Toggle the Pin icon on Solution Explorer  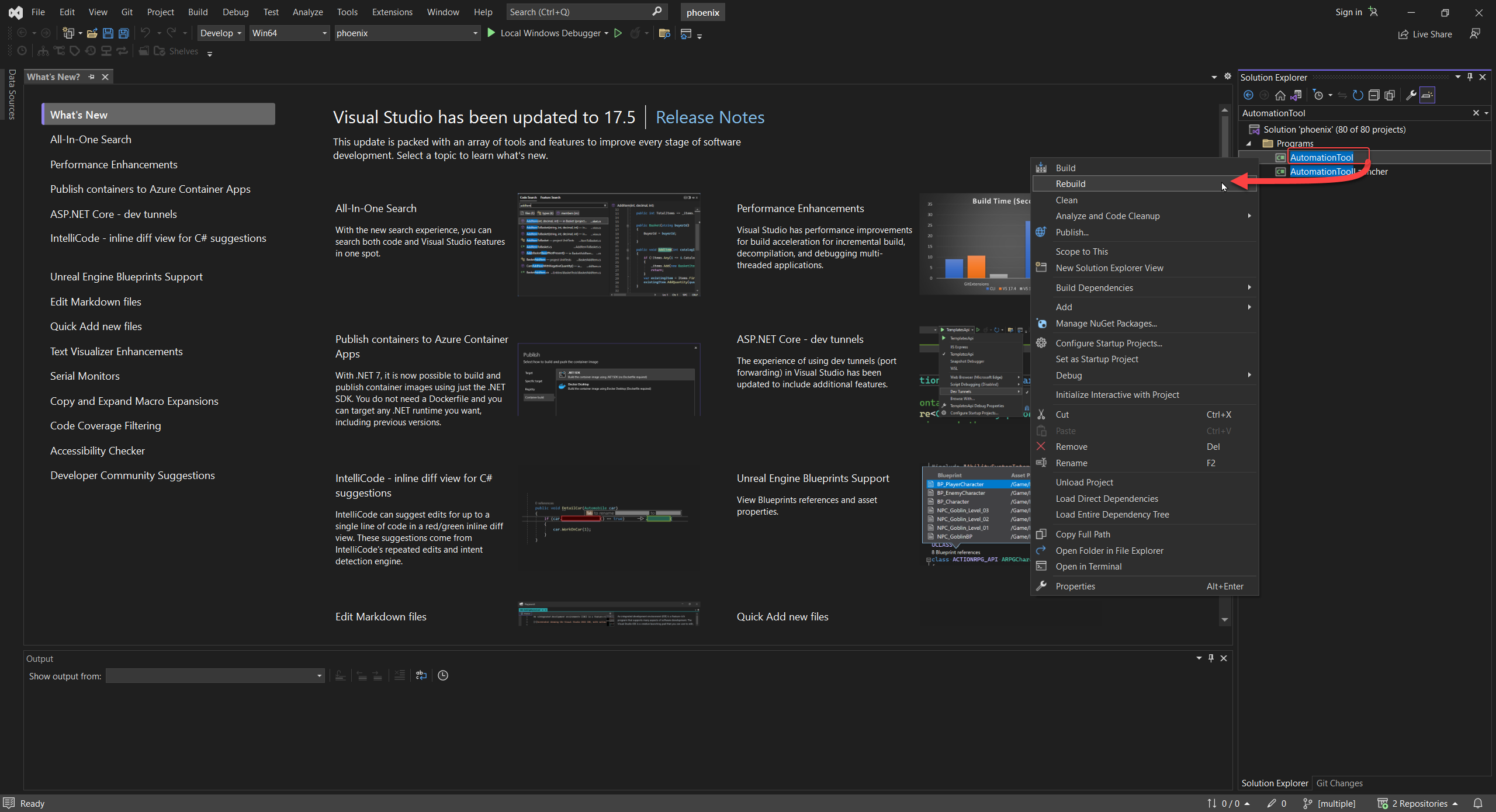(1470, 77)
